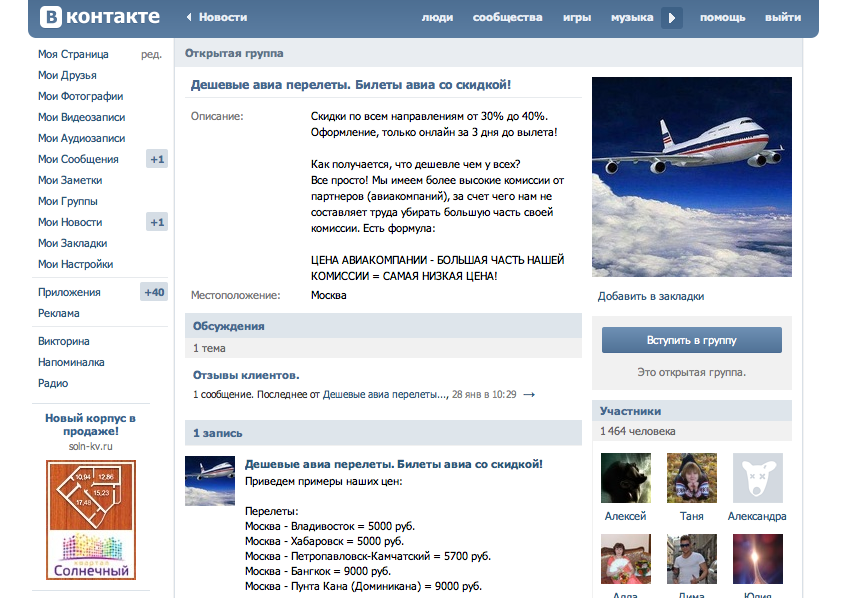Viewport: 848px width, 598px height.
Task: Open помощь in top navigation
Action: point(722,17)
